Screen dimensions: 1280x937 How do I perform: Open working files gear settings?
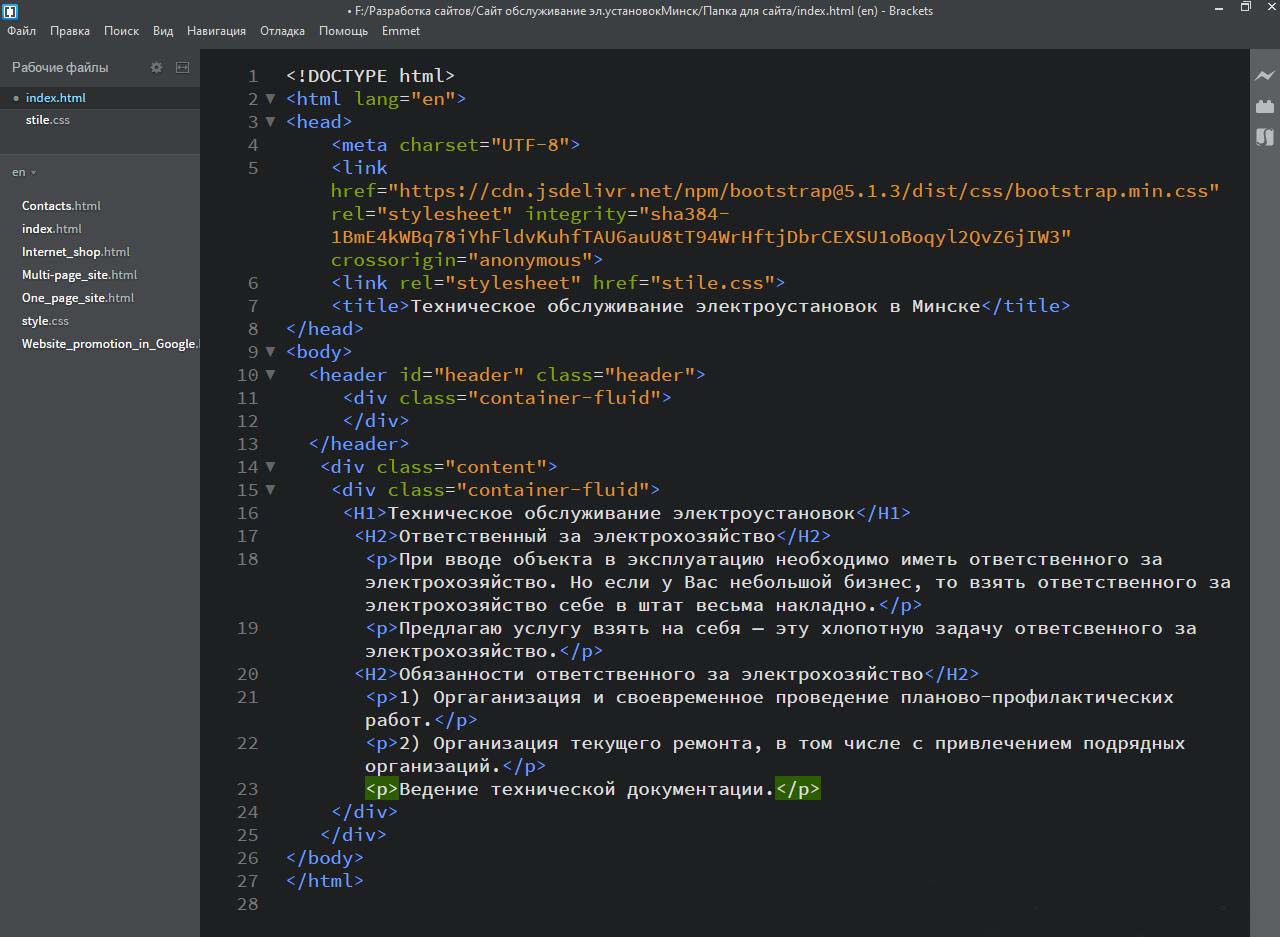coord(156,67)
